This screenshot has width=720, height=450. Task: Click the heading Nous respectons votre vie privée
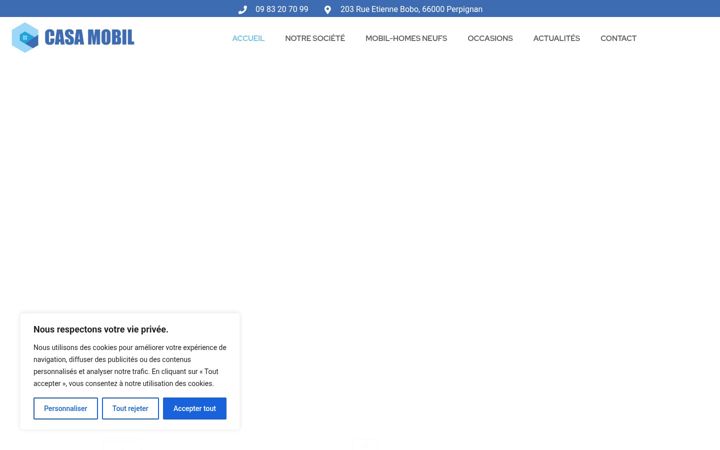coord(101,329)
